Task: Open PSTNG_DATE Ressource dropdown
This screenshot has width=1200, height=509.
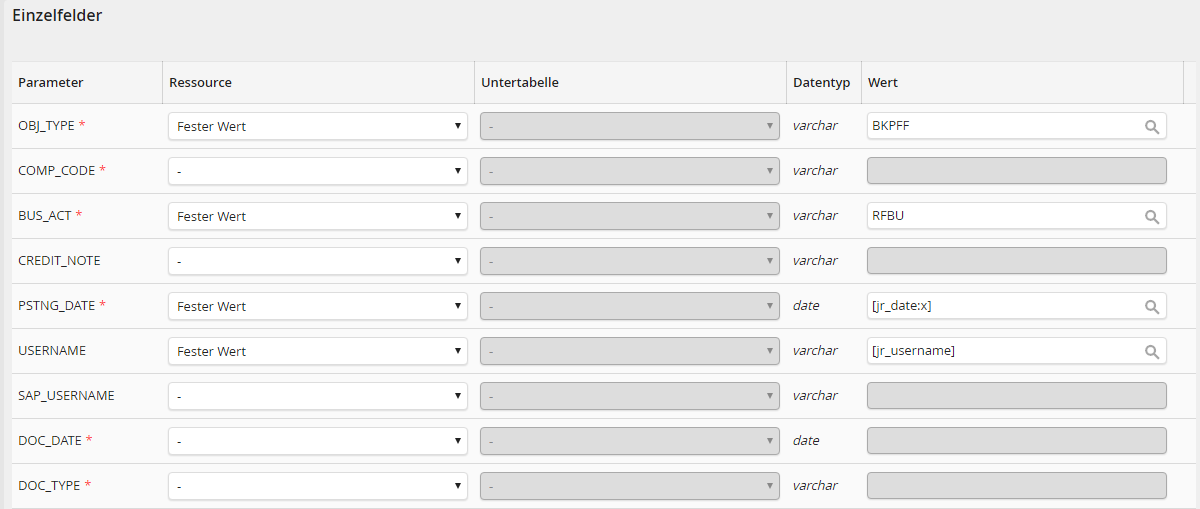Action: (318, 306)
